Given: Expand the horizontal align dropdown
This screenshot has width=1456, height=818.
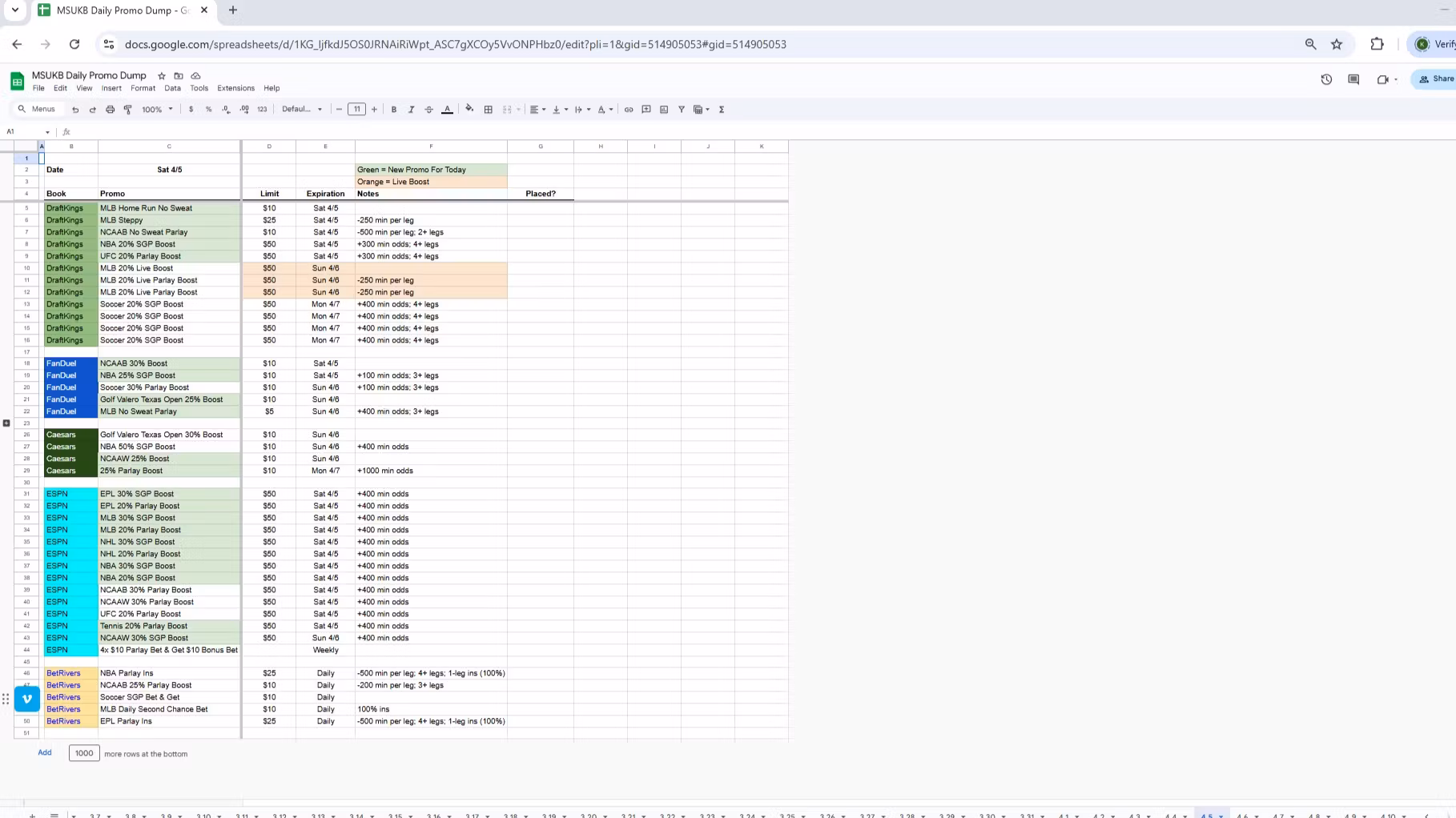Looking at the screenshot, I should (x=537, y=110).
